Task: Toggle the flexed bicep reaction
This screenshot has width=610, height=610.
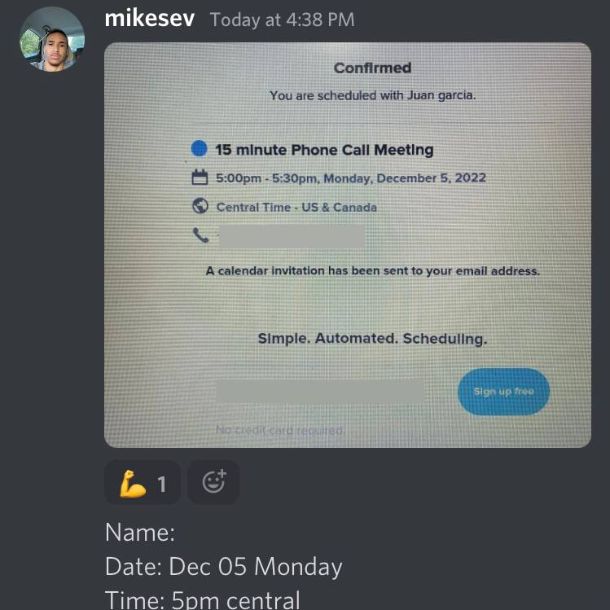Action: coord(142,483)
